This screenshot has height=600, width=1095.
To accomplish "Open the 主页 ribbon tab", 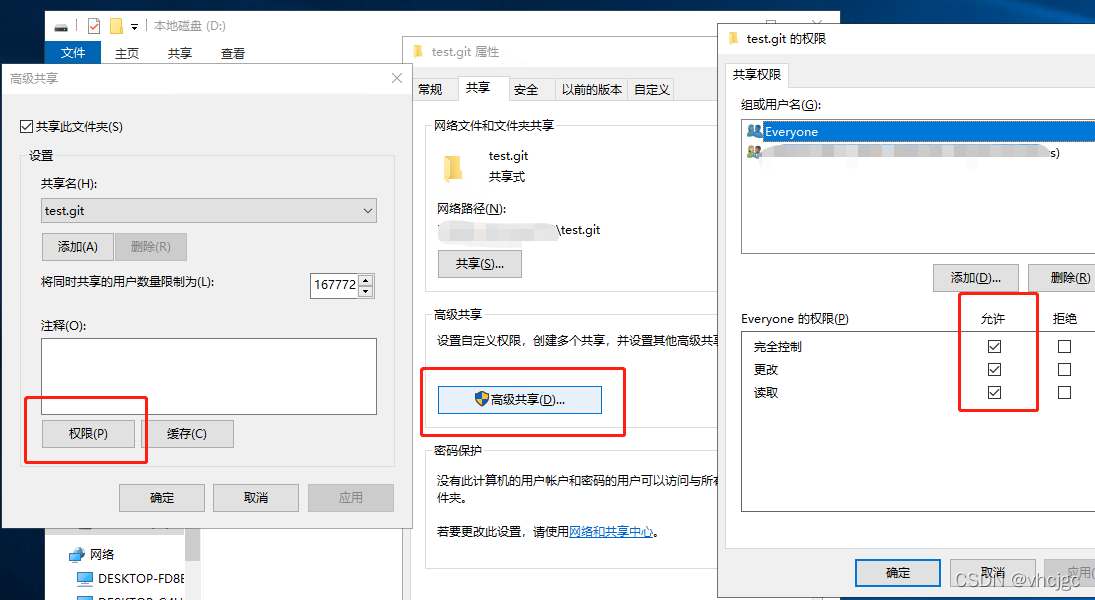I will click(127, 53).
